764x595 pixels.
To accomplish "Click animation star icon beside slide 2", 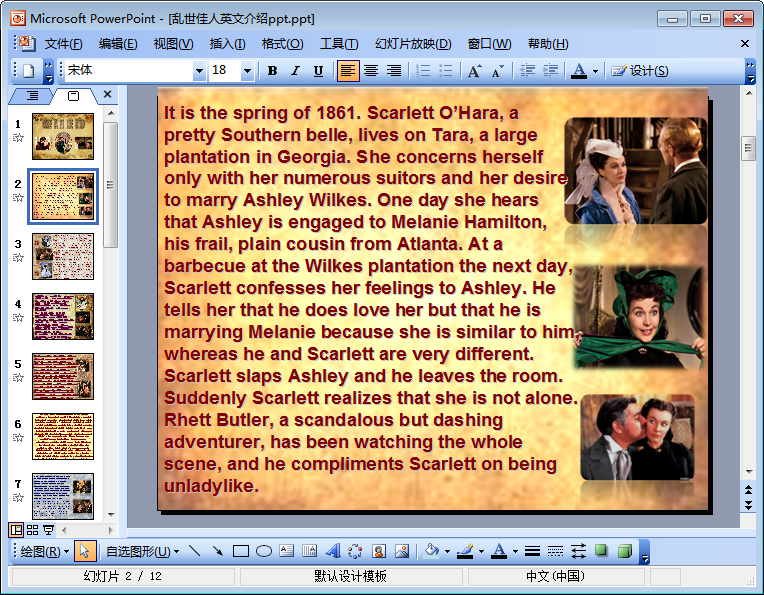I will [x=18, y=197].
